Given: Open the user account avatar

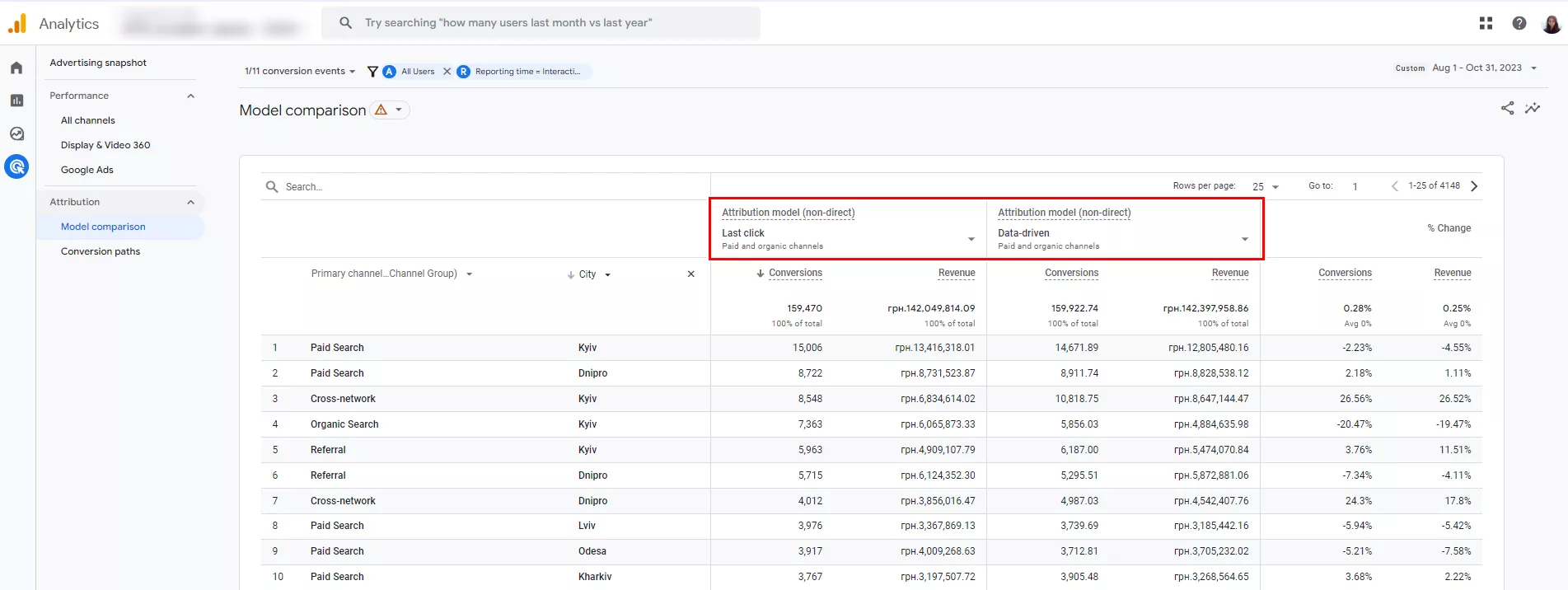Looking at the screenshot, I should point(1552,23).
